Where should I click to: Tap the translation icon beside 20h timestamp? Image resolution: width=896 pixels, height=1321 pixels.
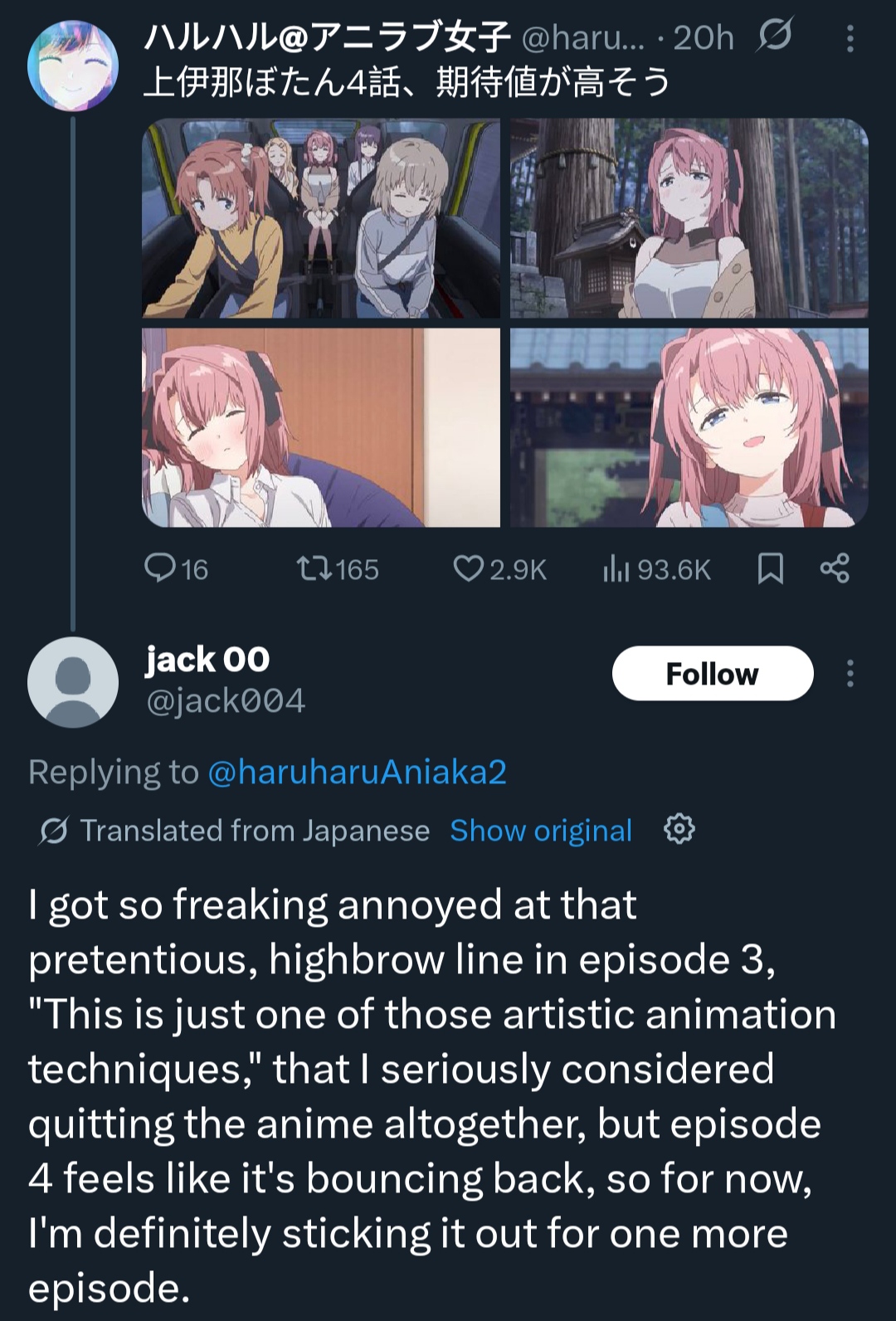point(775,36)
